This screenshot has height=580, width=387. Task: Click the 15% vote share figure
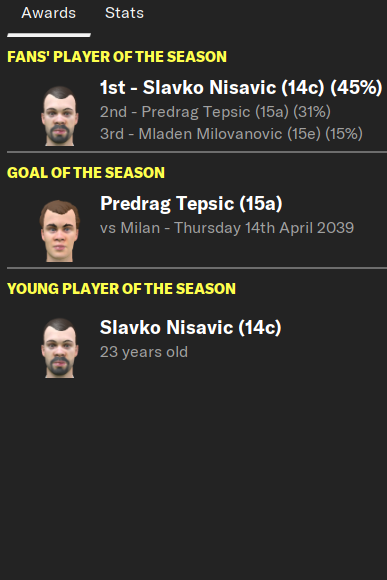[344, 134]
